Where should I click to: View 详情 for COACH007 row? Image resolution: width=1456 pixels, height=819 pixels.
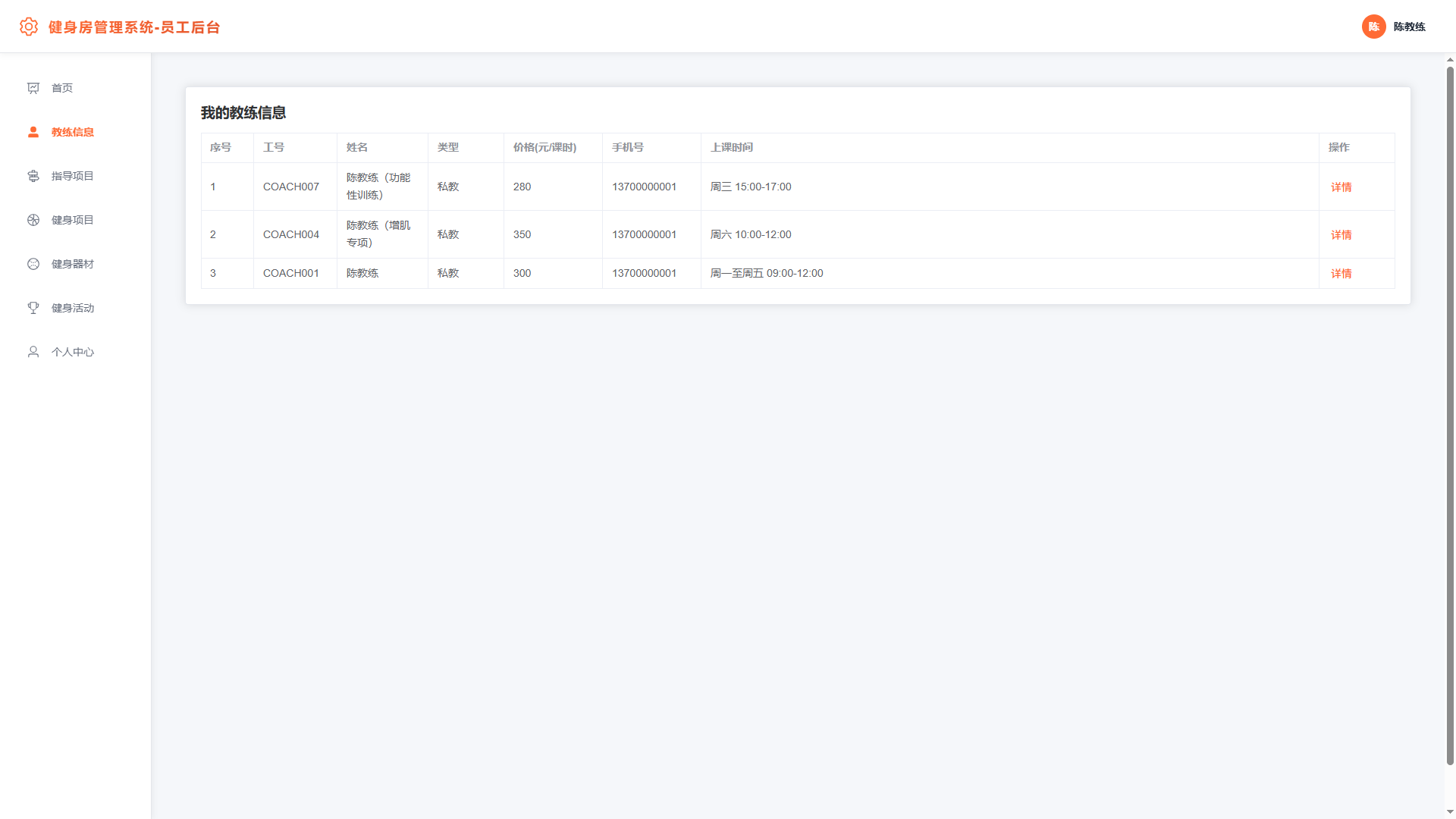1341,187
